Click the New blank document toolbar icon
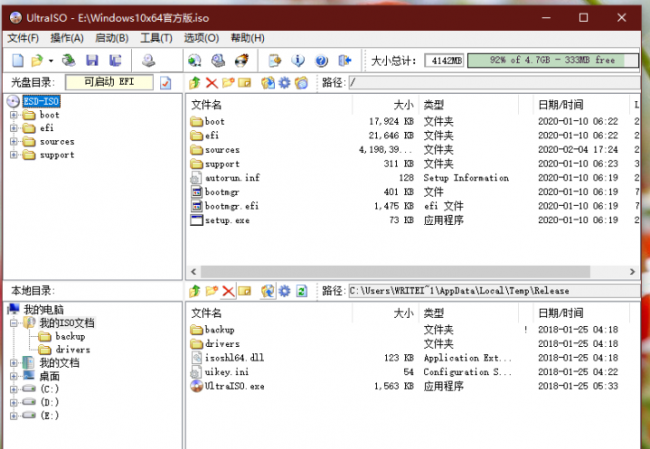This screenshot has height=449, width=650. (x=17, y=61)
